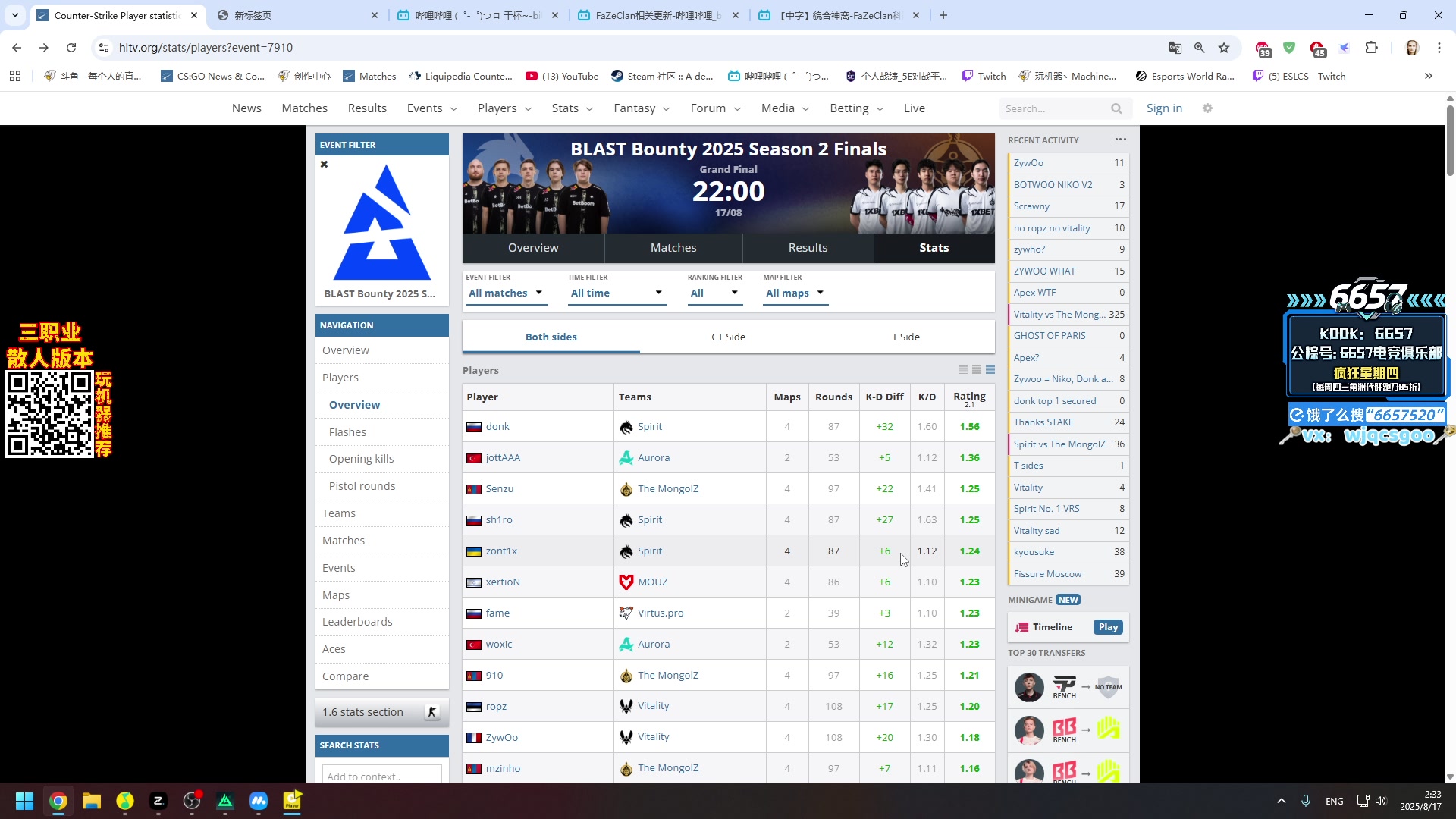Screen dimensions: 1456x819
Task: Click the Vitality logo in ropz row
Action: click(x=626, y=706)
